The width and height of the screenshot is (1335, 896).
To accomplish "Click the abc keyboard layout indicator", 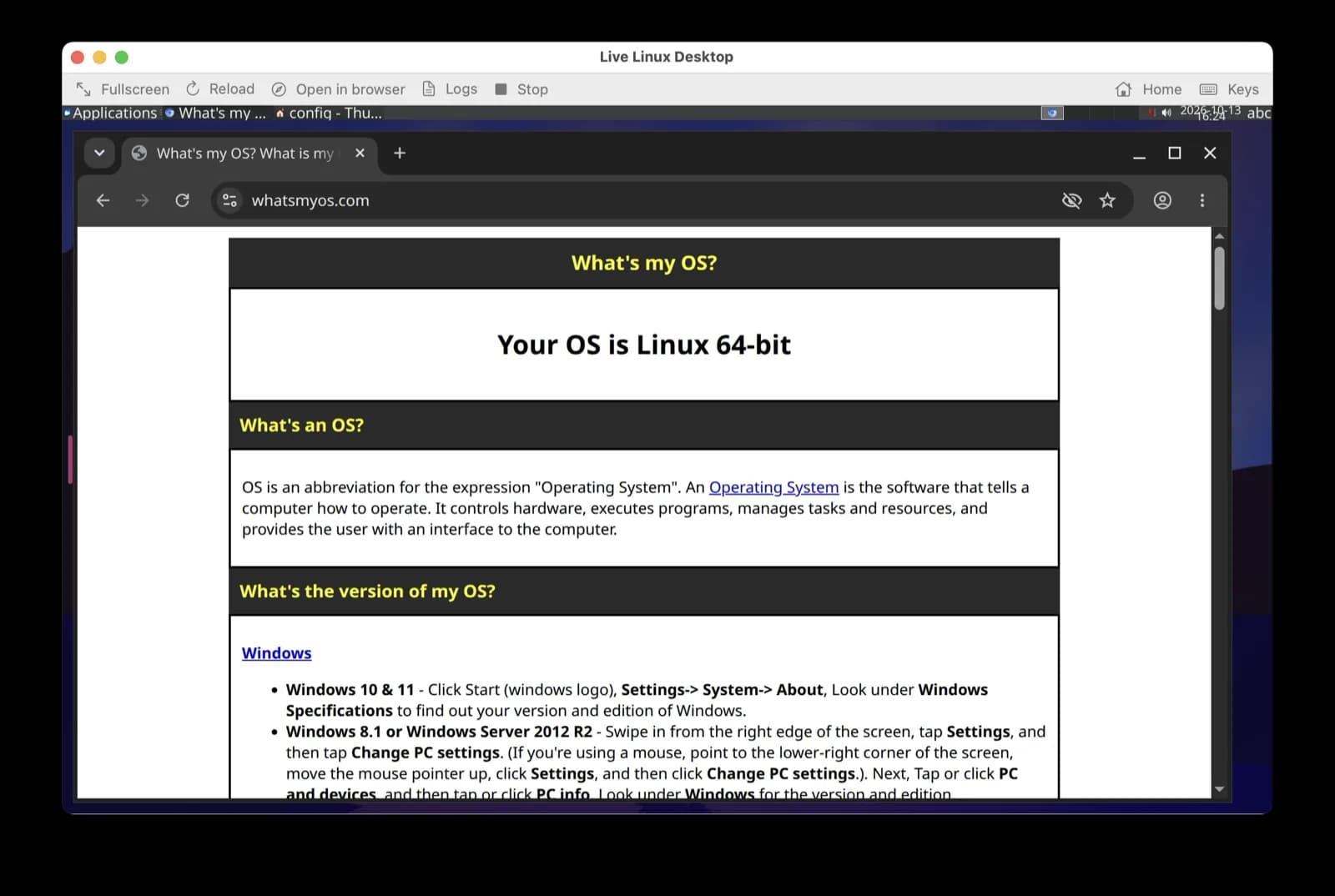I will [x=1259, y=113].
